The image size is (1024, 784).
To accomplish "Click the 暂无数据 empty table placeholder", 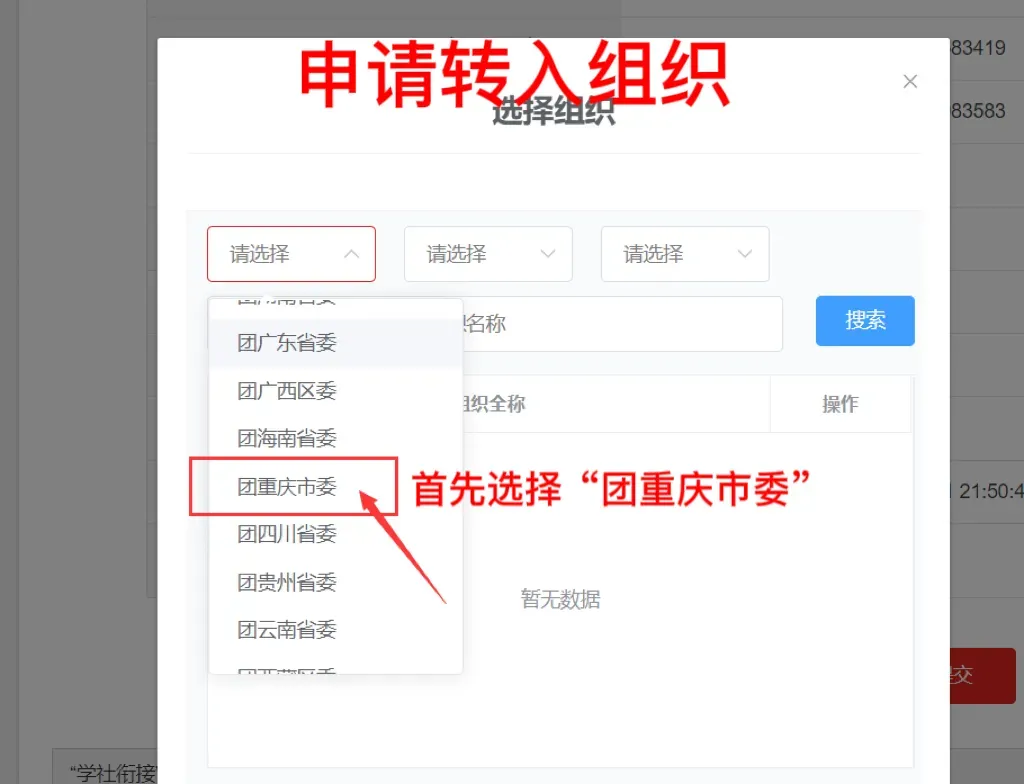I will click(560, 599).
